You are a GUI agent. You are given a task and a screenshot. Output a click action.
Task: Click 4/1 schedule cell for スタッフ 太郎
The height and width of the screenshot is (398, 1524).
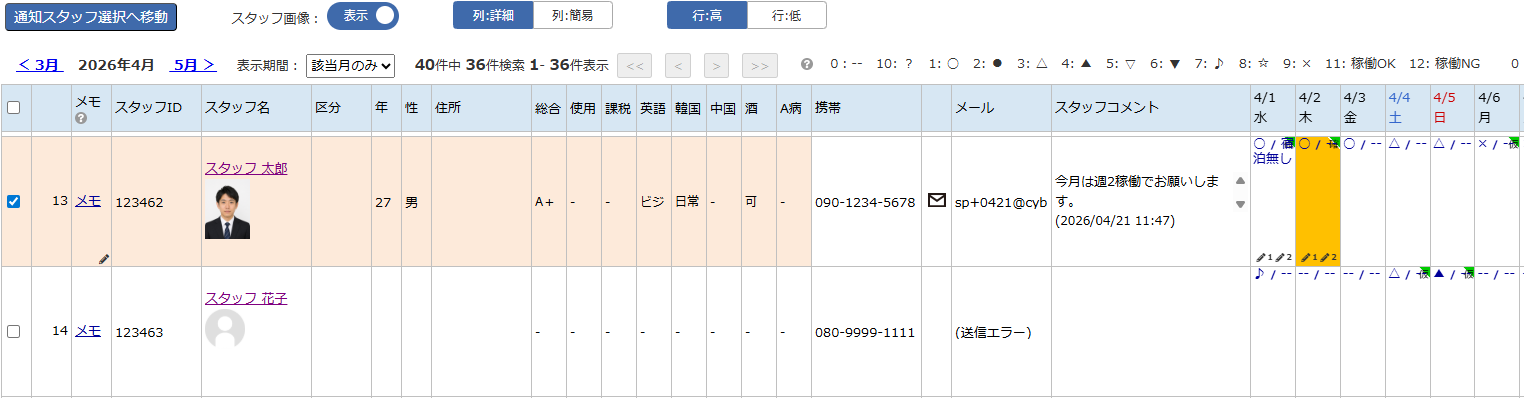[1273, 201]
